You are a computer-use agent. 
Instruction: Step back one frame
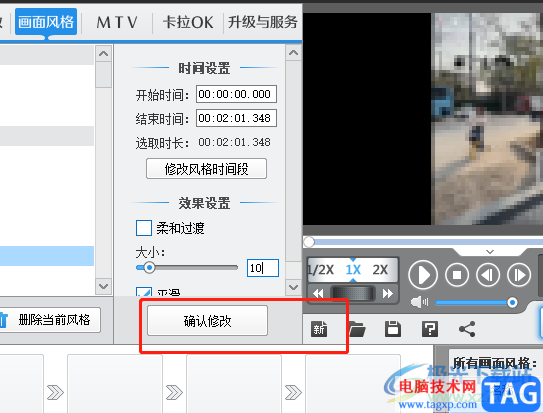pos(488,275)
